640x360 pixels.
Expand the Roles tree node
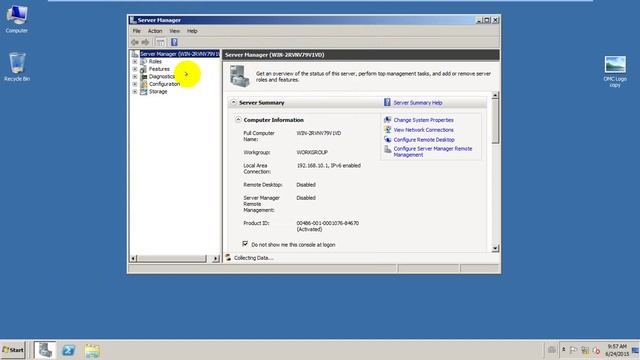135,62
